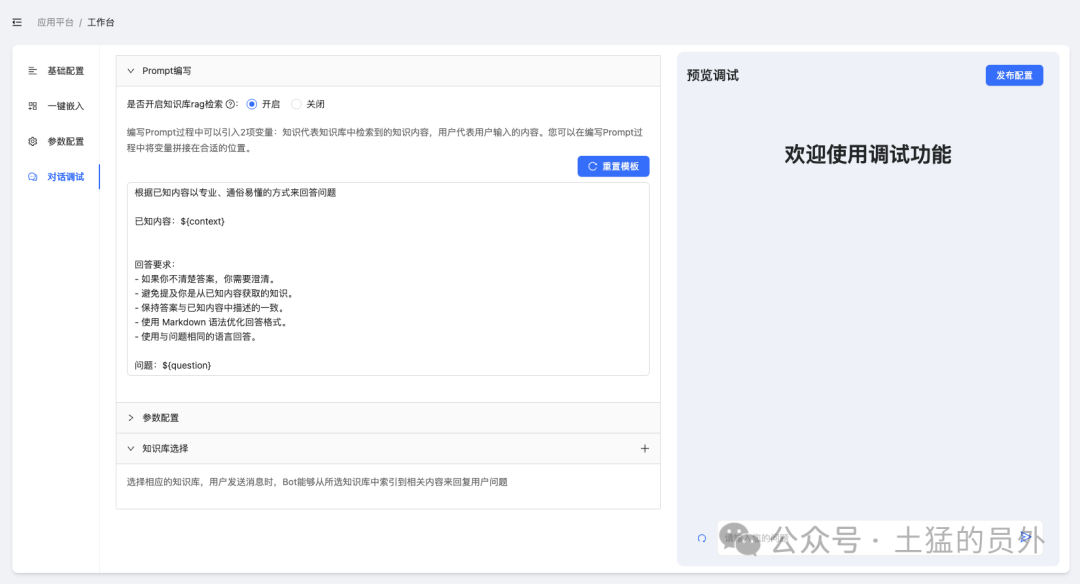1080x584 pixels.
Task: Click the ${context} variable line in the prompt
Action: pos(180,221)
